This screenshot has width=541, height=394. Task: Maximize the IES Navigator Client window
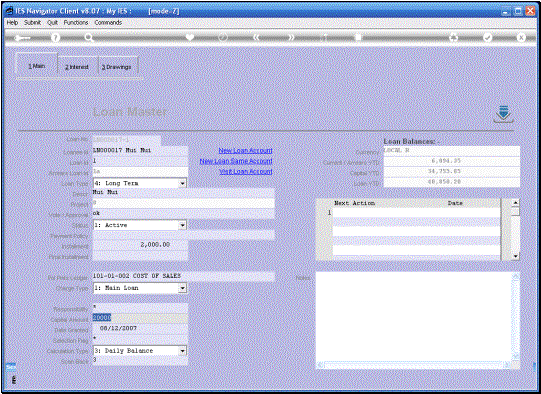[x=518, y=12]
